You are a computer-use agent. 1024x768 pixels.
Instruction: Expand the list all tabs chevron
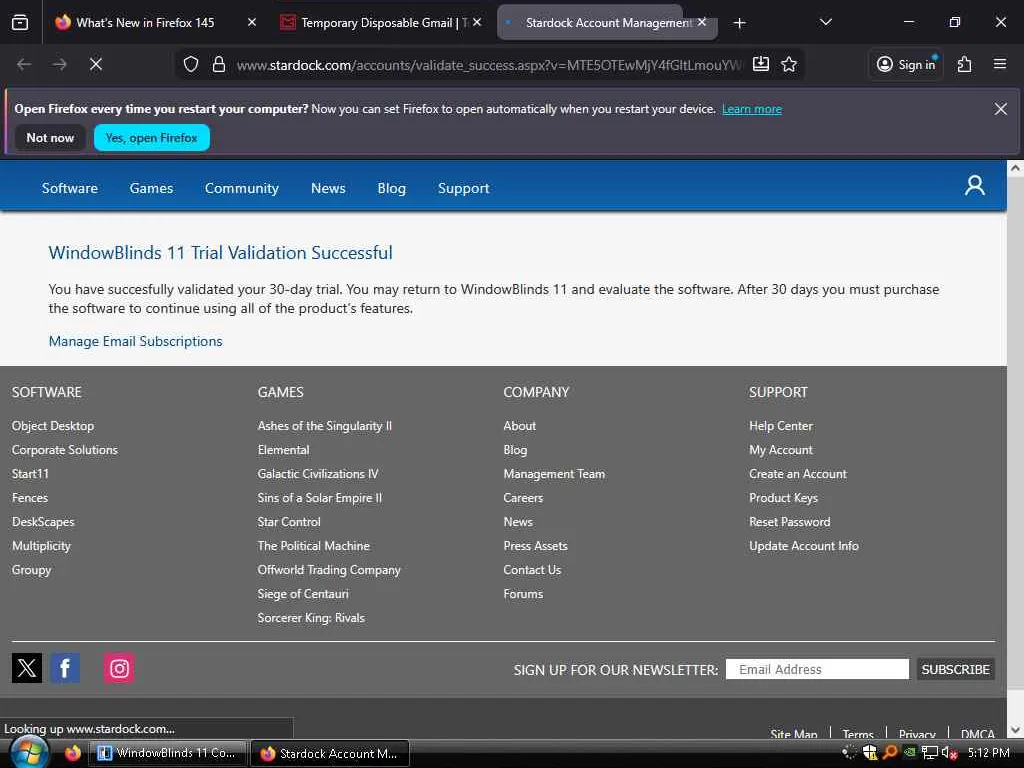click(x=825, y=22)
